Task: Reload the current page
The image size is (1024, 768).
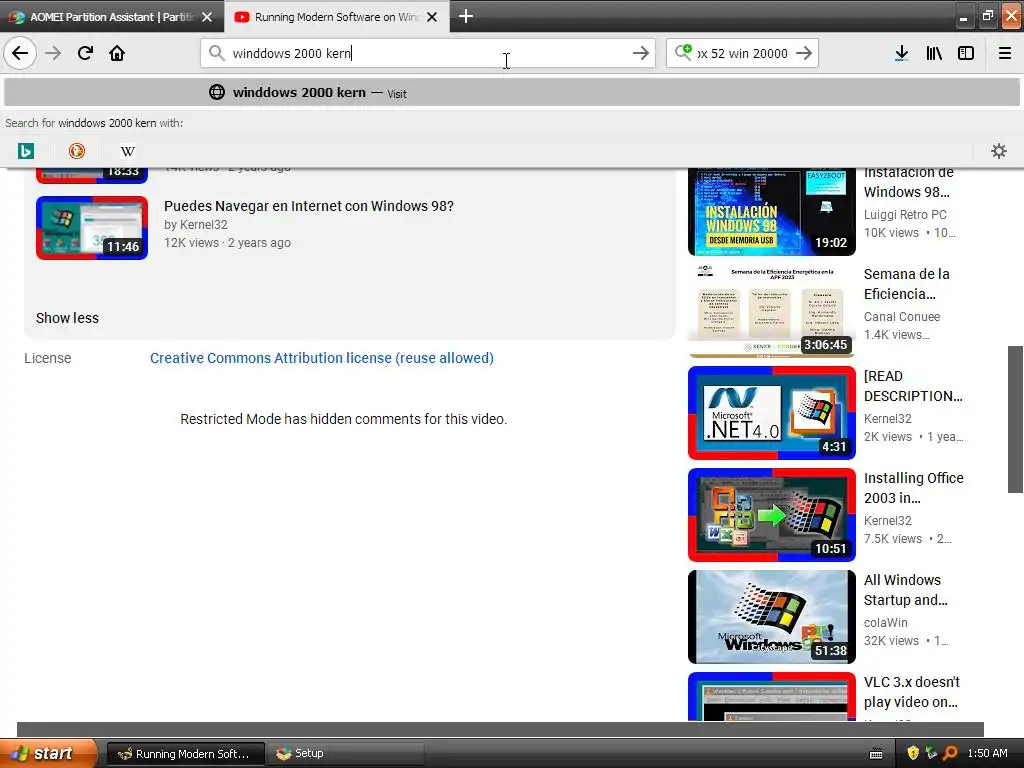Action: click(85, 54)
